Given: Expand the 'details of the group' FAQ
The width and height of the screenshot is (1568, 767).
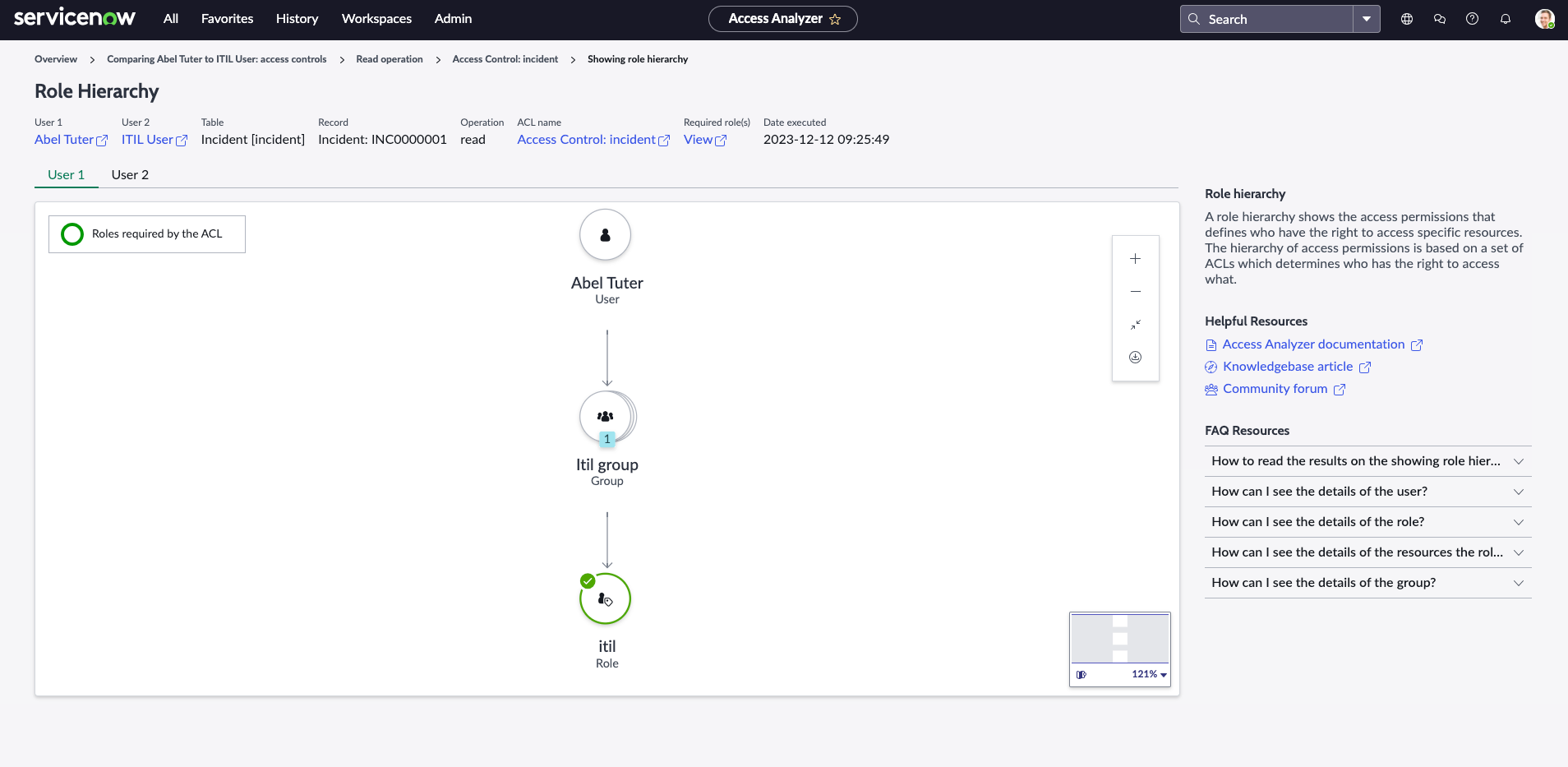Looking at the screenshot, I should 1368,583.
